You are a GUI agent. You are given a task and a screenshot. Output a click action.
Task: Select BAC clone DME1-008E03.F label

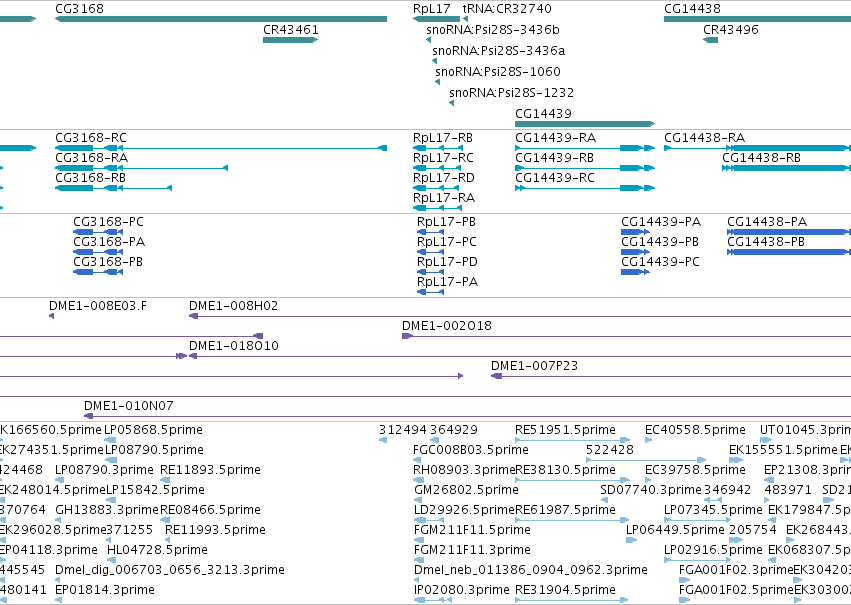click(98, 306)
